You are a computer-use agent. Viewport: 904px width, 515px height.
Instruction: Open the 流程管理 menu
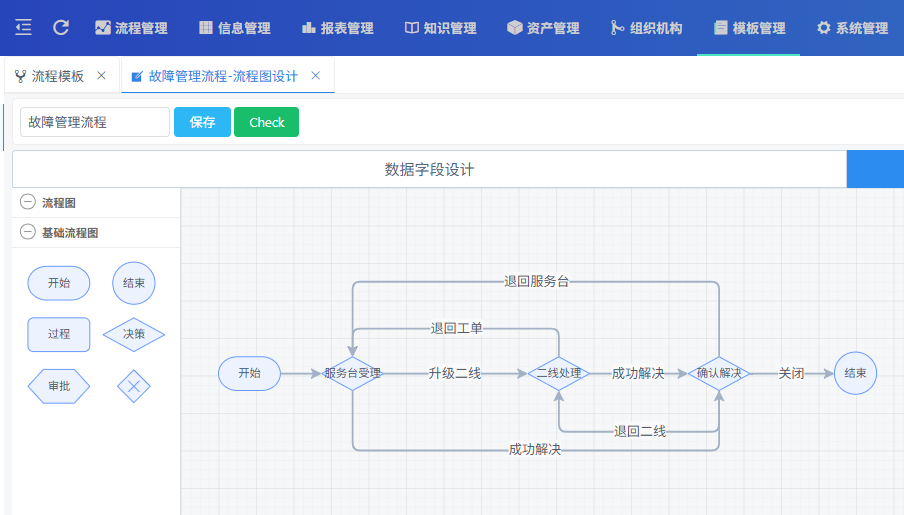tap(131, 28)
